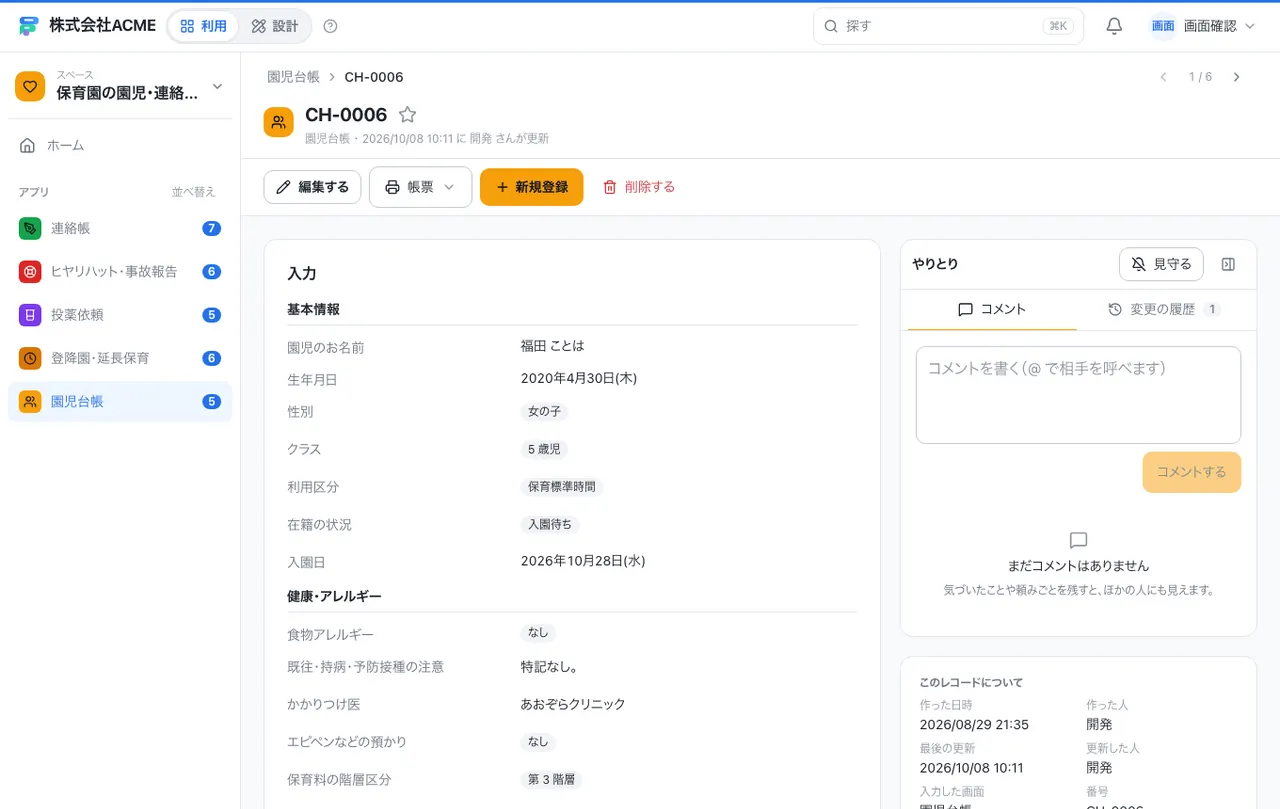
Task: Click the 入園日 value 2026年10月28日(水)
Action: [x=583, y=561]
